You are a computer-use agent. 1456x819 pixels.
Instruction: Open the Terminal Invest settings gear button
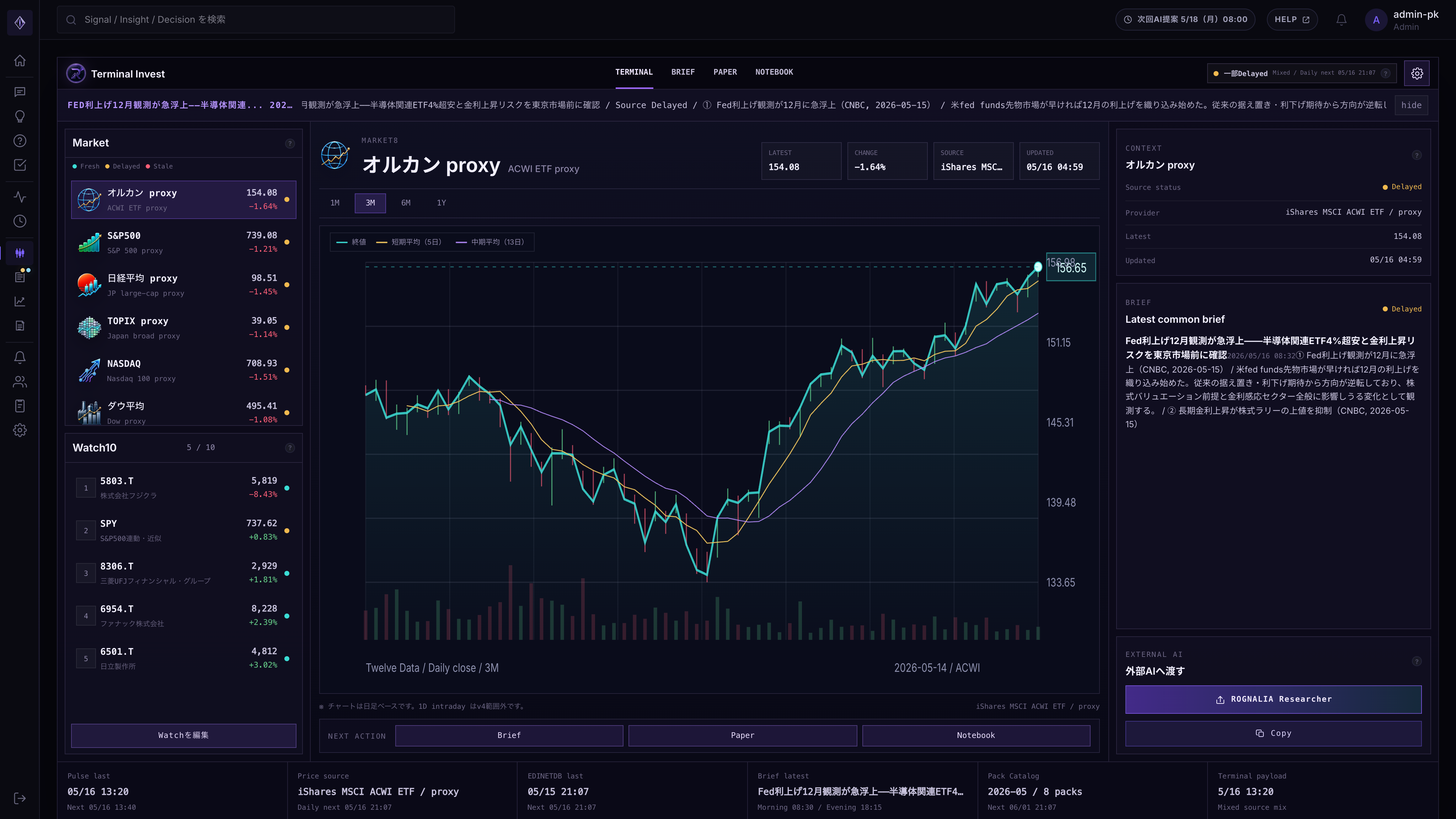(1417, 74)
